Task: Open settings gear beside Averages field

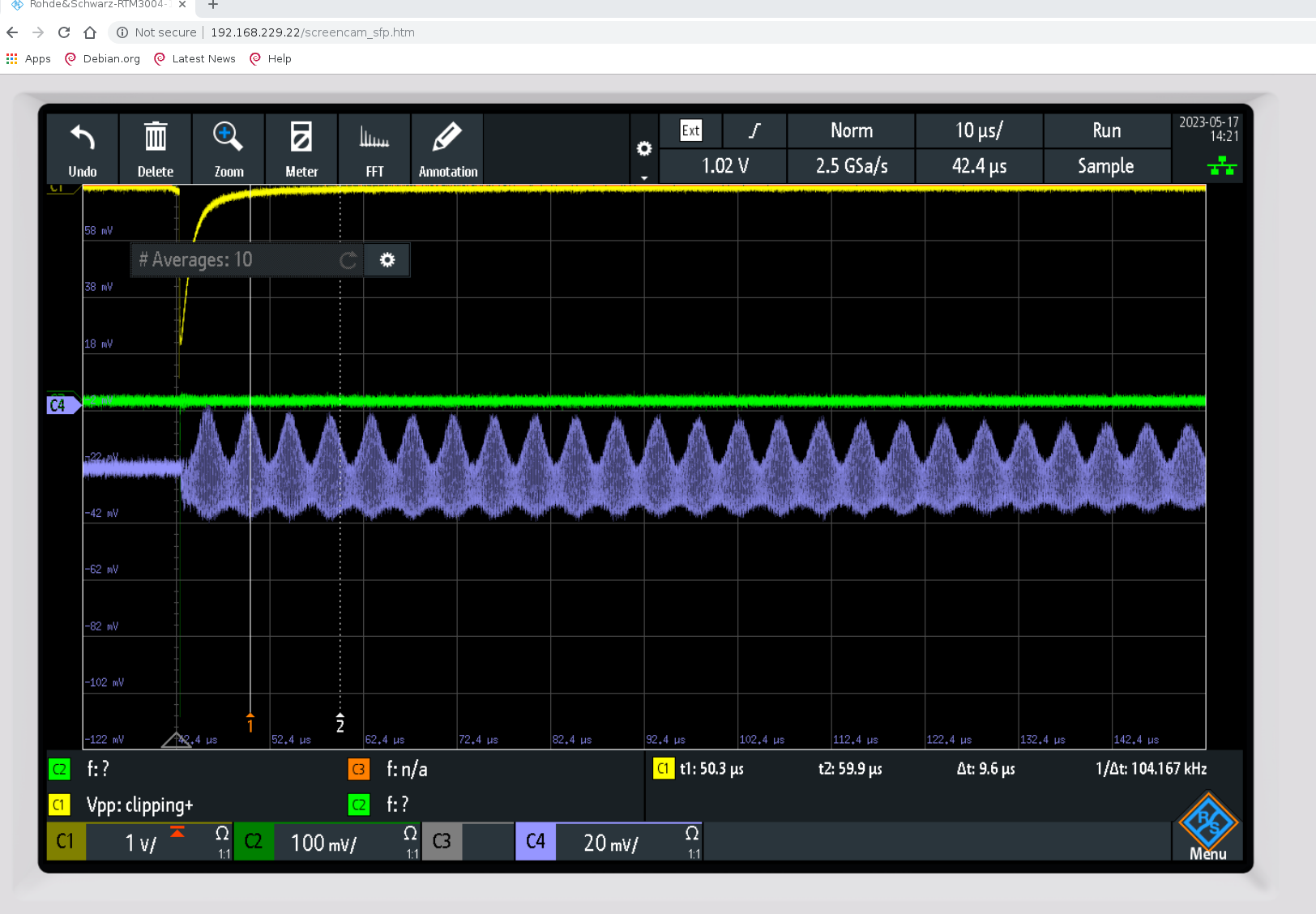Action: (x=387, y=260)
